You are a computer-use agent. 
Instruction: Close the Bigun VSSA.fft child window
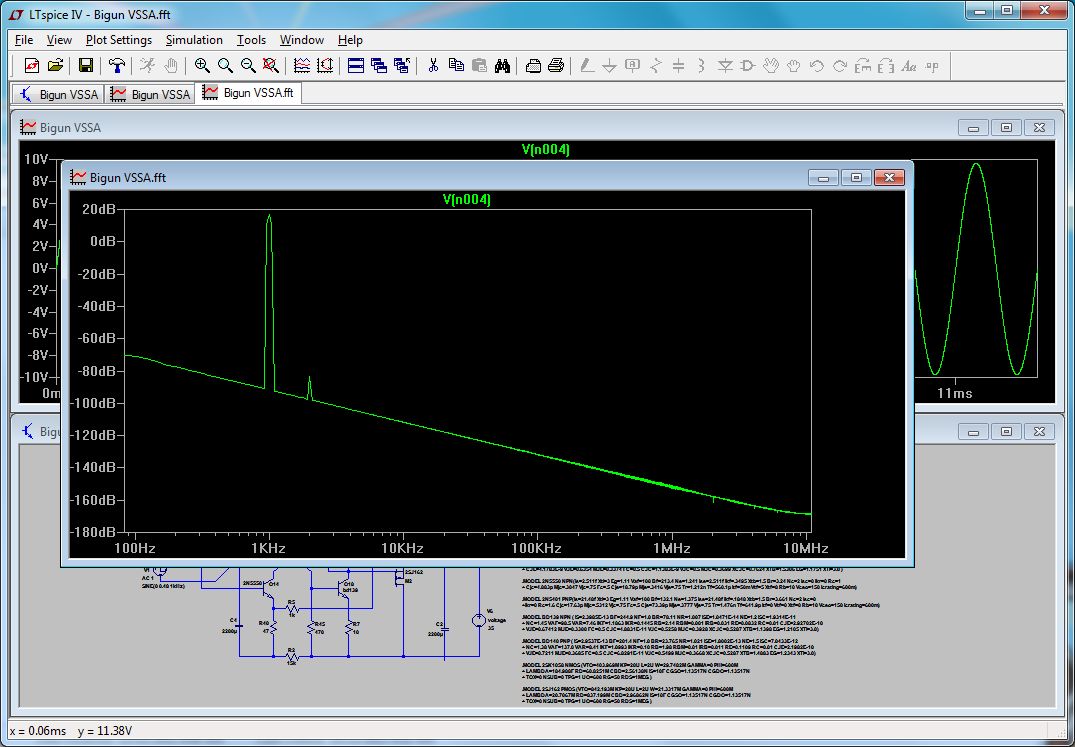(889, 177)
